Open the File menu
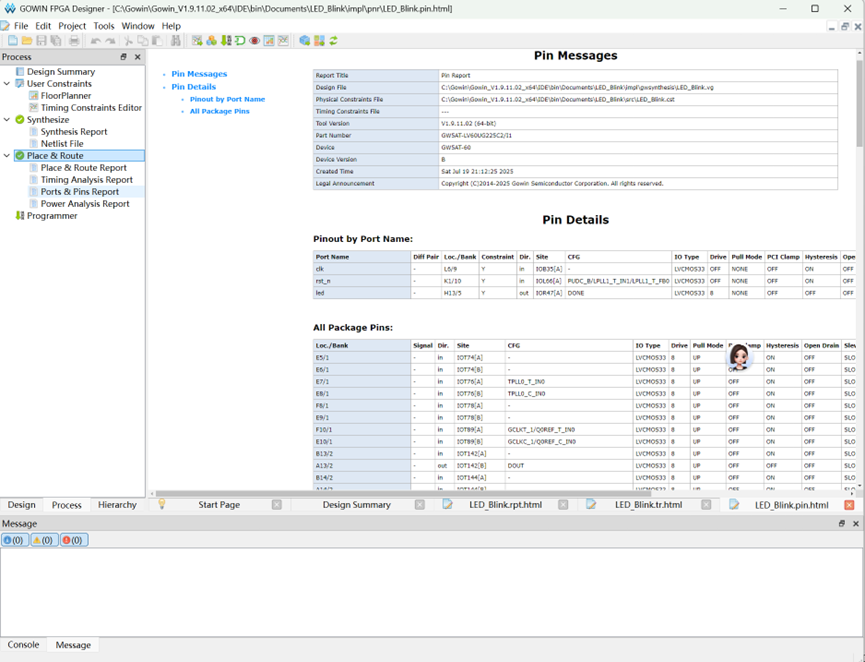This screenshot has width=865, height=662. (21, 26)
